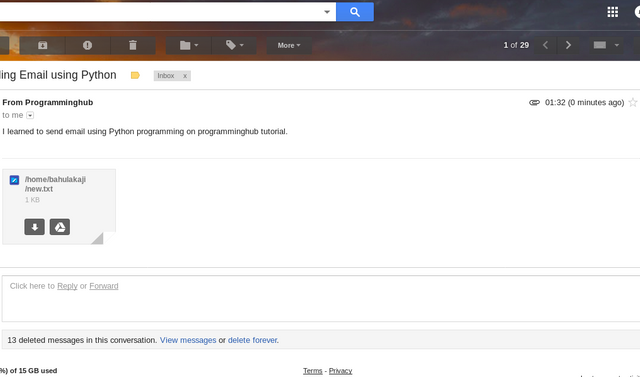Viewport: 640px width, 377px height.
Task: Click the paperclip attachment icon
Action: point(534,102)
